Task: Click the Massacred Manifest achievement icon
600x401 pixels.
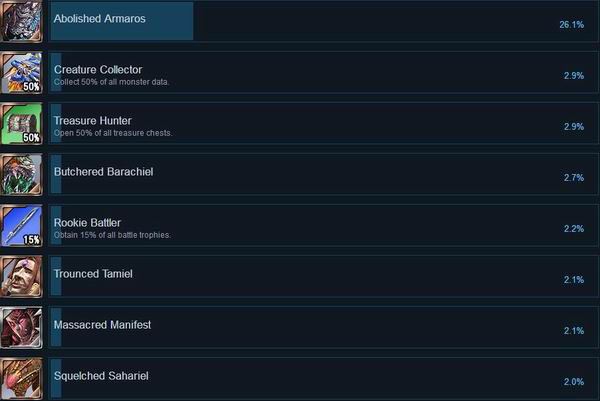Action: coord(21,327)
